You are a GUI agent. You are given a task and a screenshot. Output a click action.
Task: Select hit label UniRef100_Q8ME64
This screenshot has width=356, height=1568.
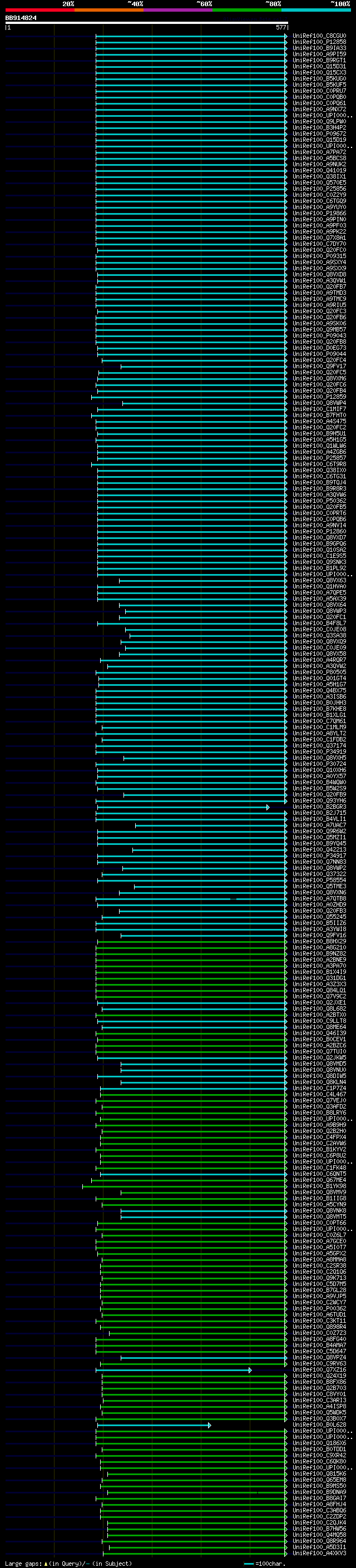319,1027
